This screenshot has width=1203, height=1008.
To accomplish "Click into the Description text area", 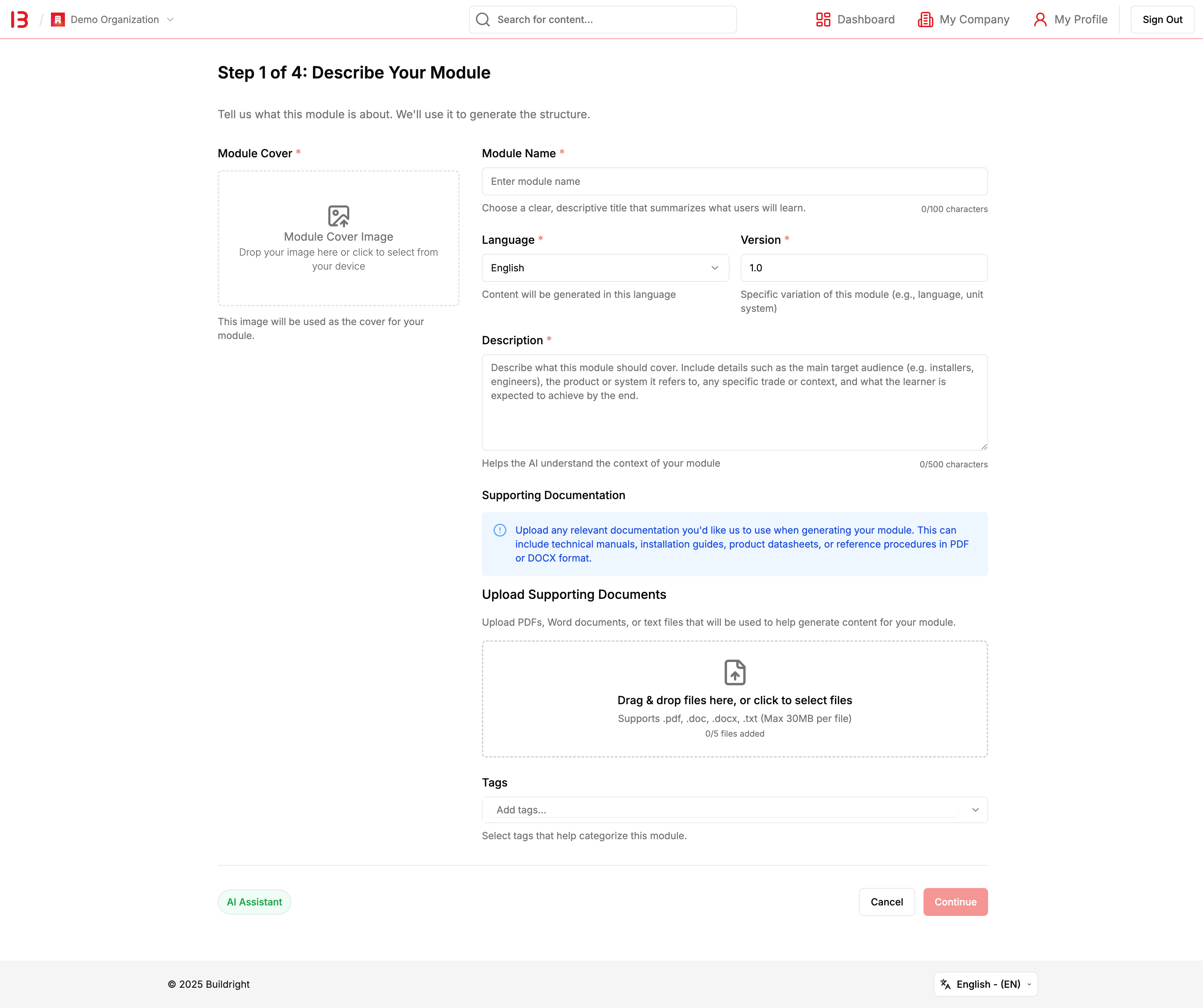I will pos(734,402).
